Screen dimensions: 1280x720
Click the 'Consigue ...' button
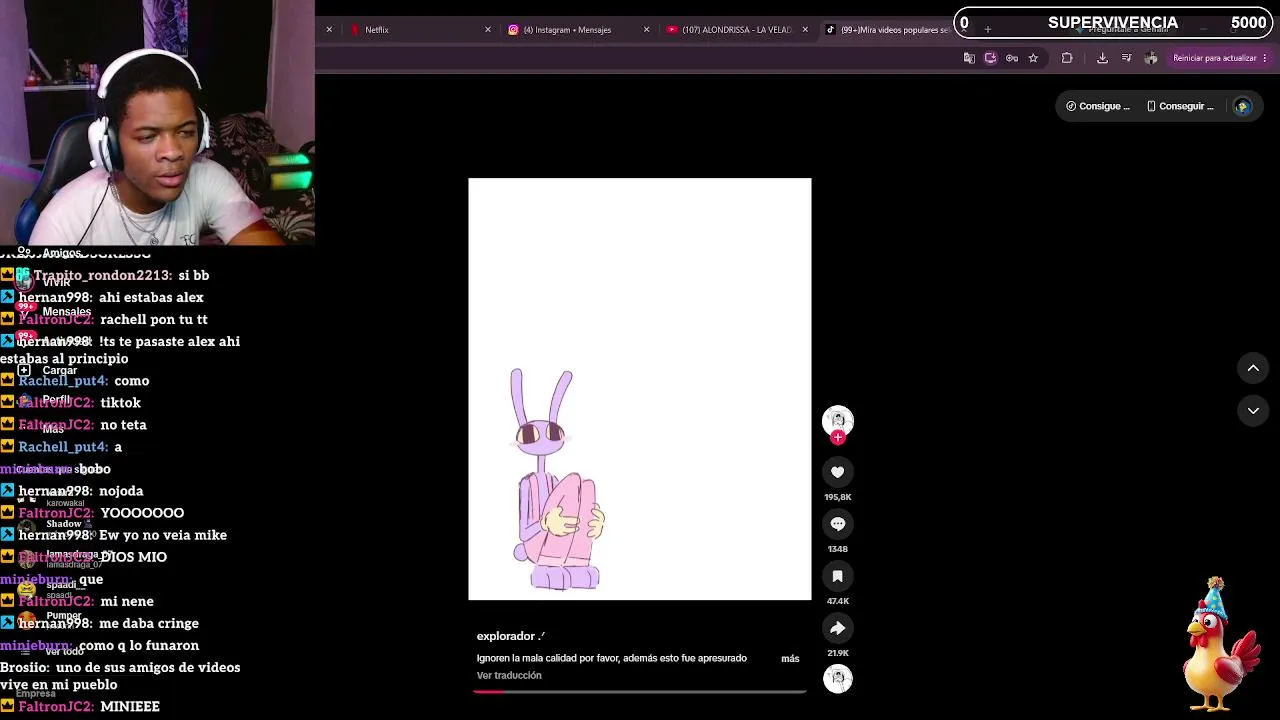point(1097,106)
